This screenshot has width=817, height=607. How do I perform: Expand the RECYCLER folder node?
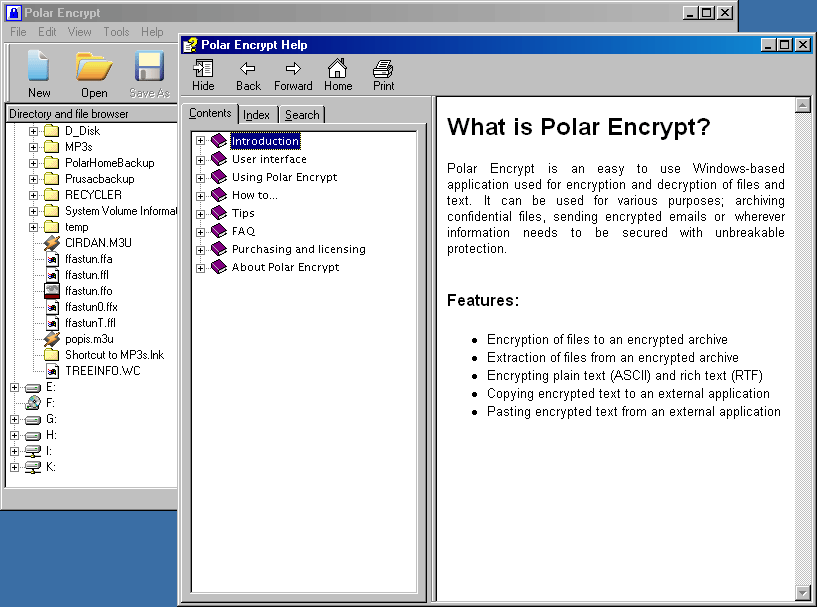coord(33,195)
